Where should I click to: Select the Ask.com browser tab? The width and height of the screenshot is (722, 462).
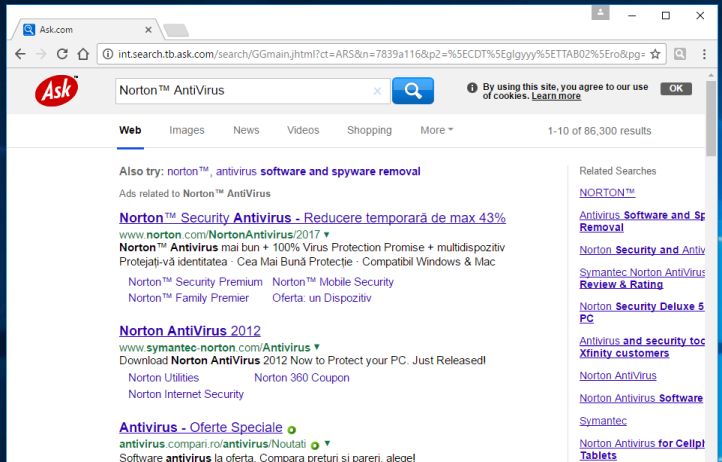87,29
